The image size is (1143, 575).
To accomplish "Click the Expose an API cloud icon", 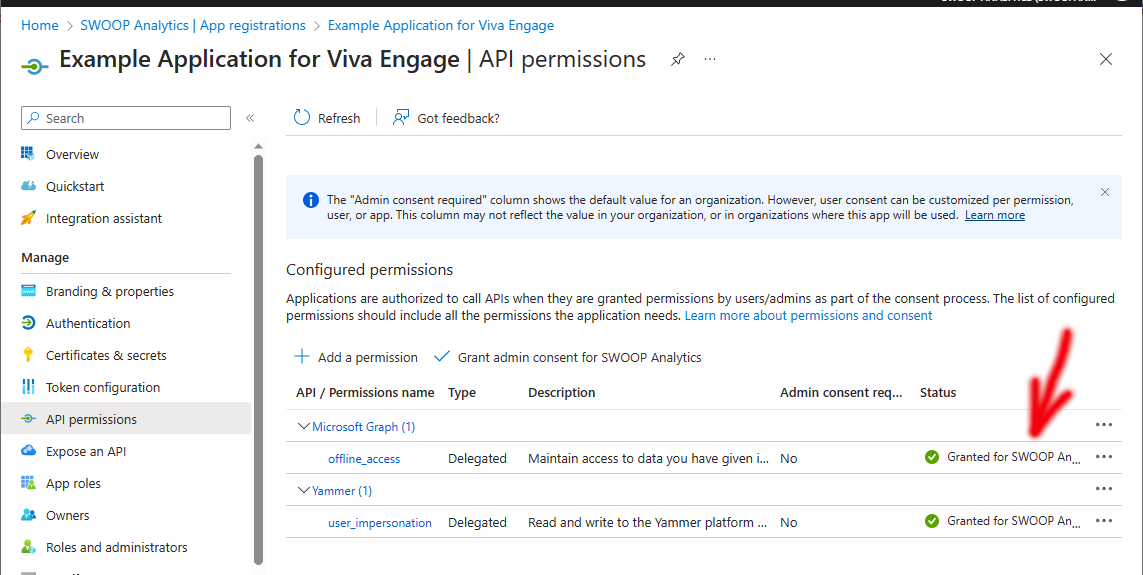I will (x=28, y=451).
